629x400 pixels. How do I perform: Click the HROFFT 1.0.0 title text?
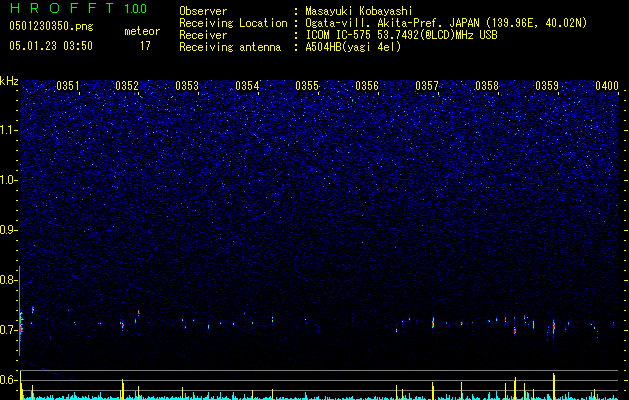click(x=78, y=8)
